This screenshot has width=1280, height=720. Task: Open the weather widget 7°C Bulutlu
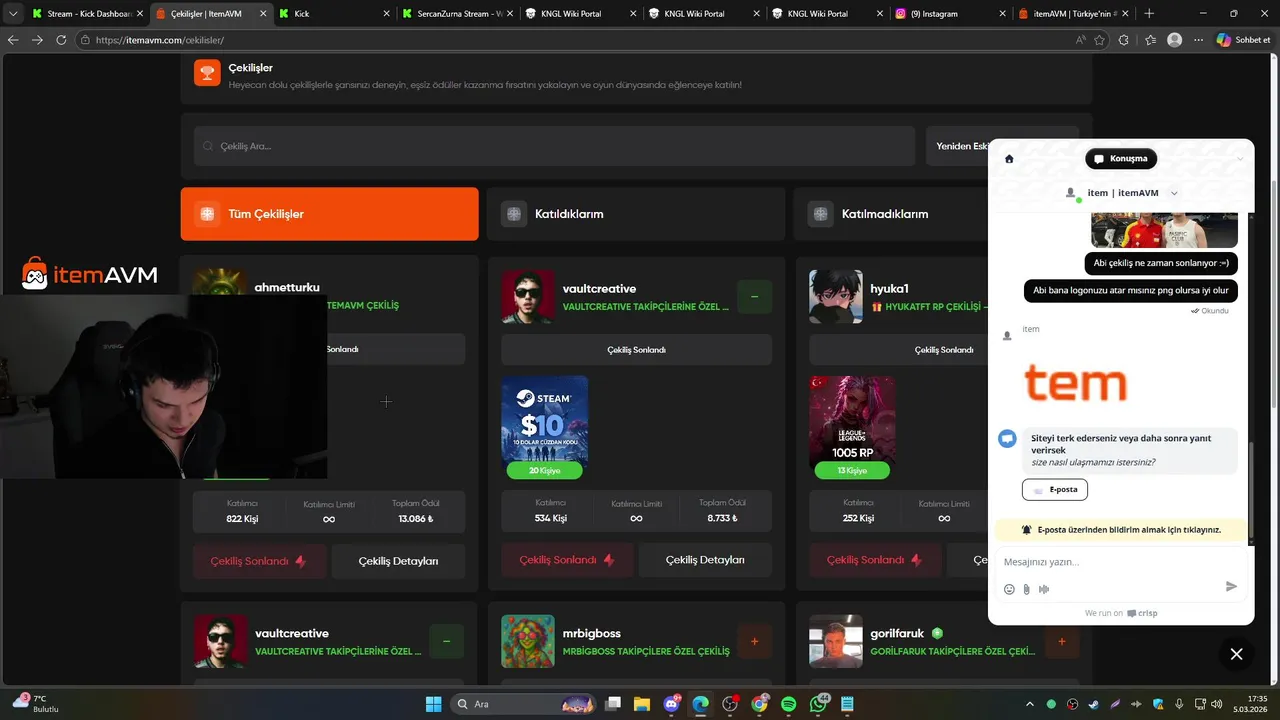tap(36, 703)
